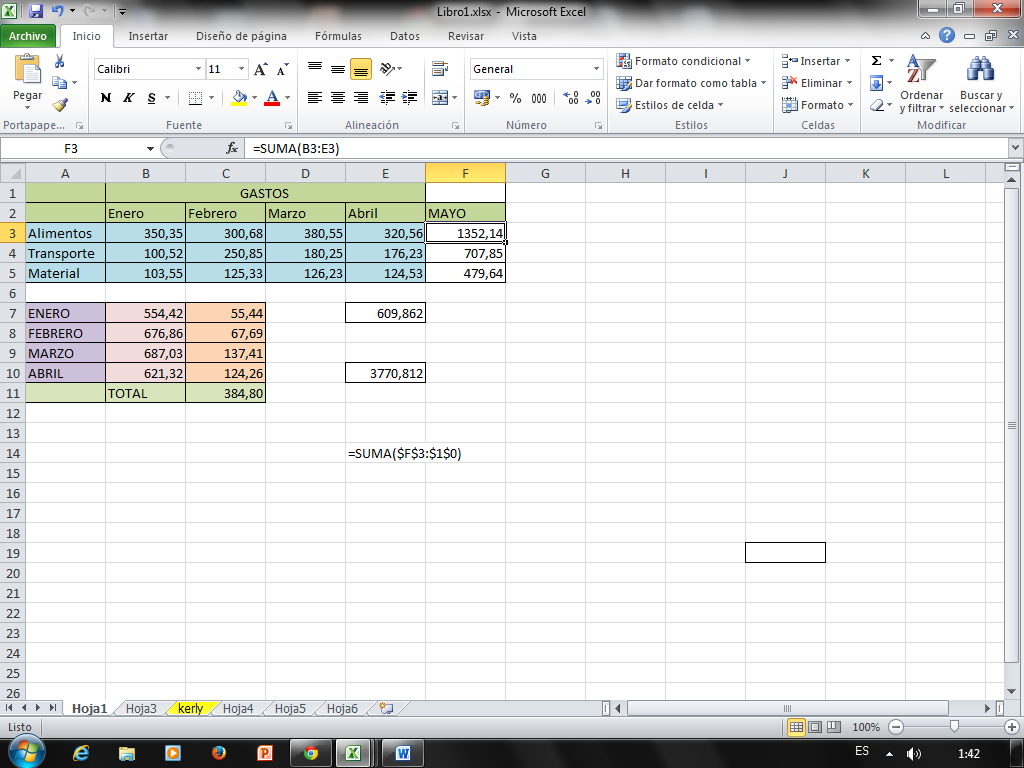Click the percent style icon
Screen dimensions: 1024x768
[x=515, y=98]
